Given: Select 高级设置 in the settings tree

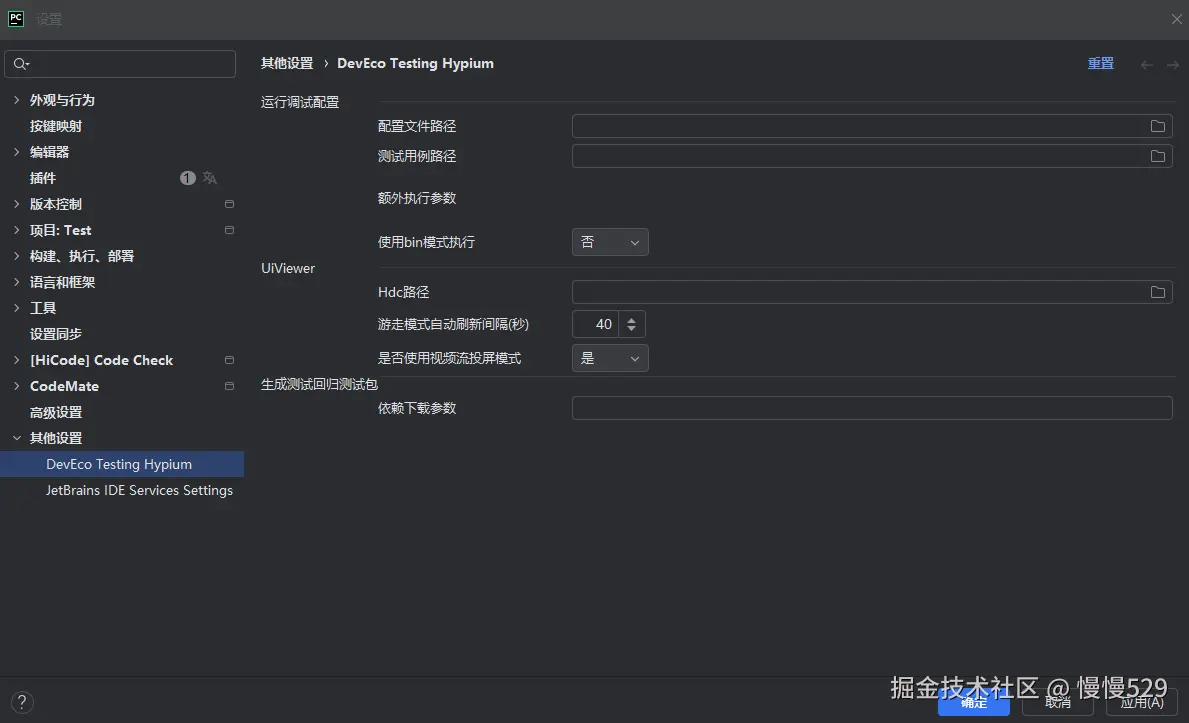Looking at the screenshot, I should (x=55, y=412).
